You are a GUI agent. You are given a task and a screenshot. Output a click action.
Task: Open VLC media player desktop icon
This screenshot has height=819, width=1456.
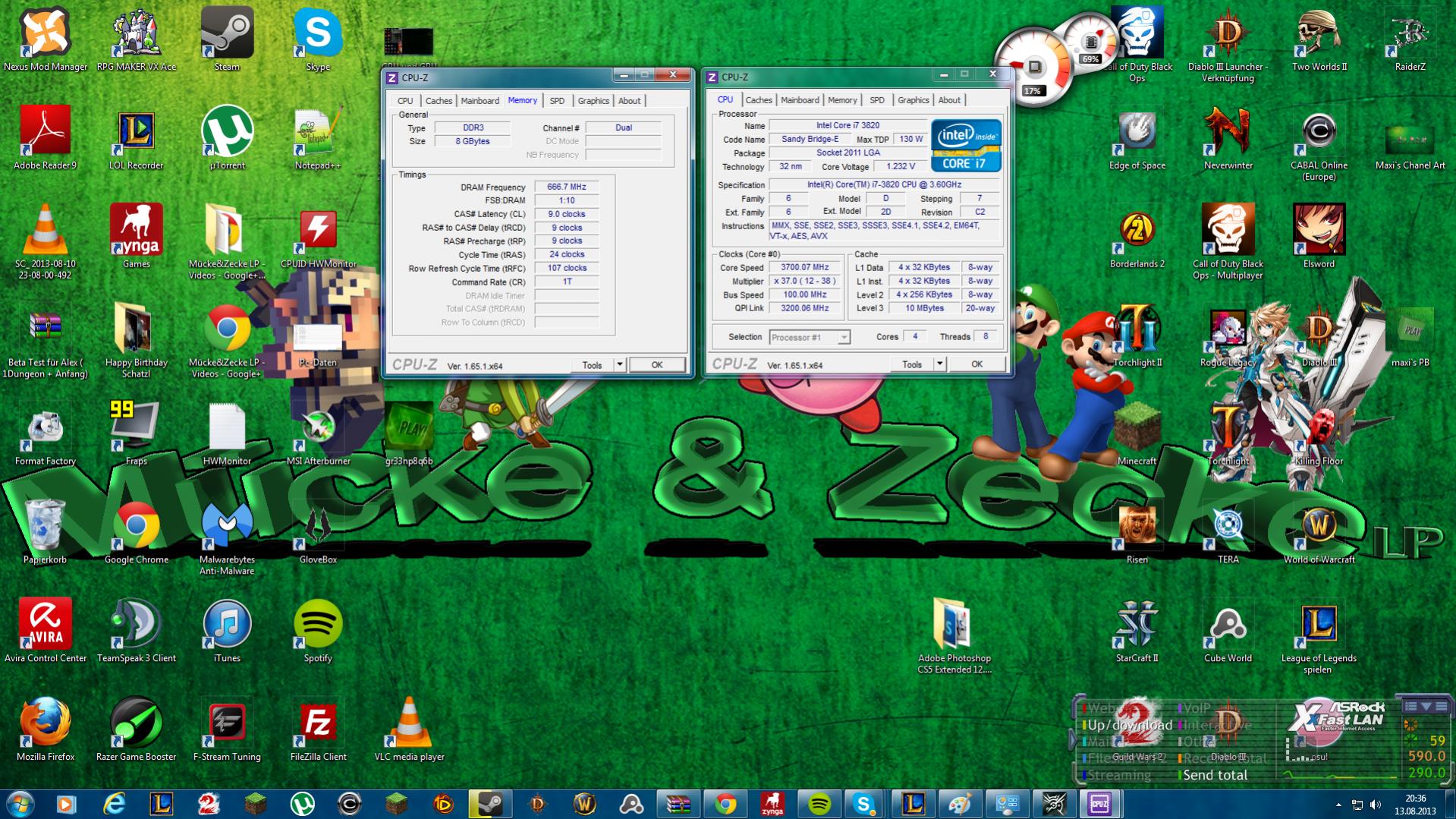click(x=409, y=729)
